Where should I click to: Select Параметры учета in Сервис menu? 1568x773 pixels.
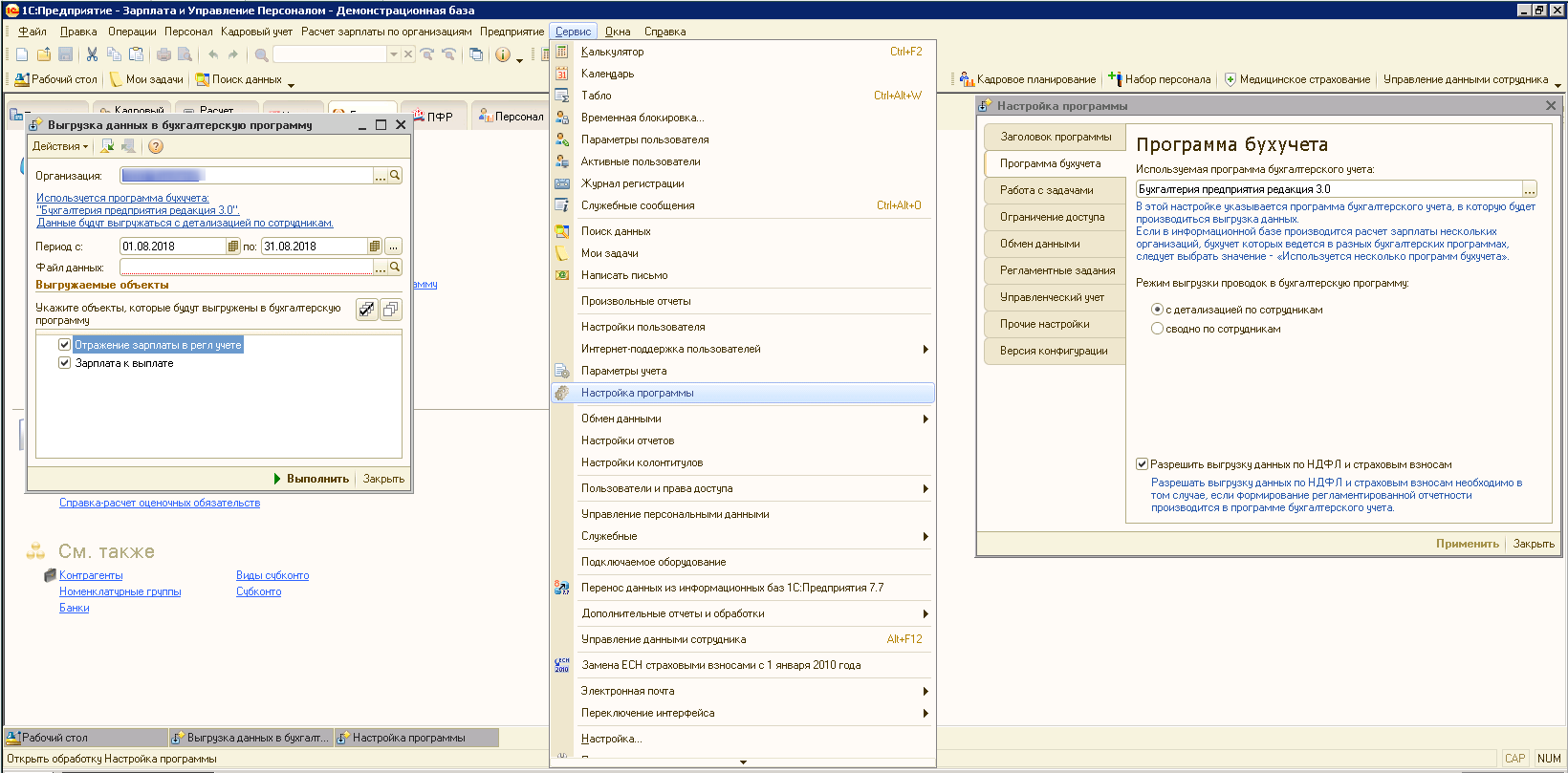point(742,371)
